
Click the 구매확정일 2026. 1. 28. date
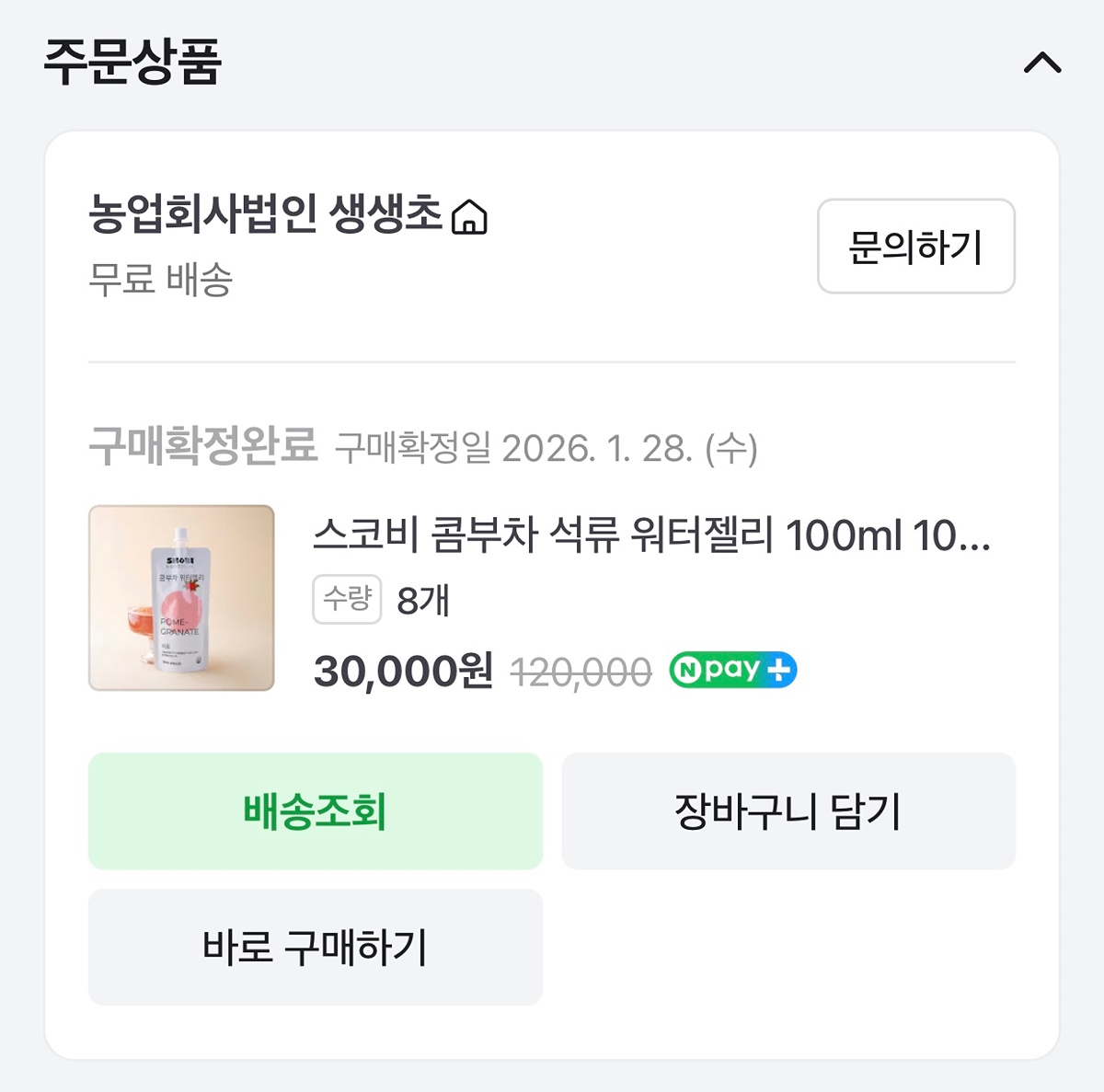click(x=546, y=449)
